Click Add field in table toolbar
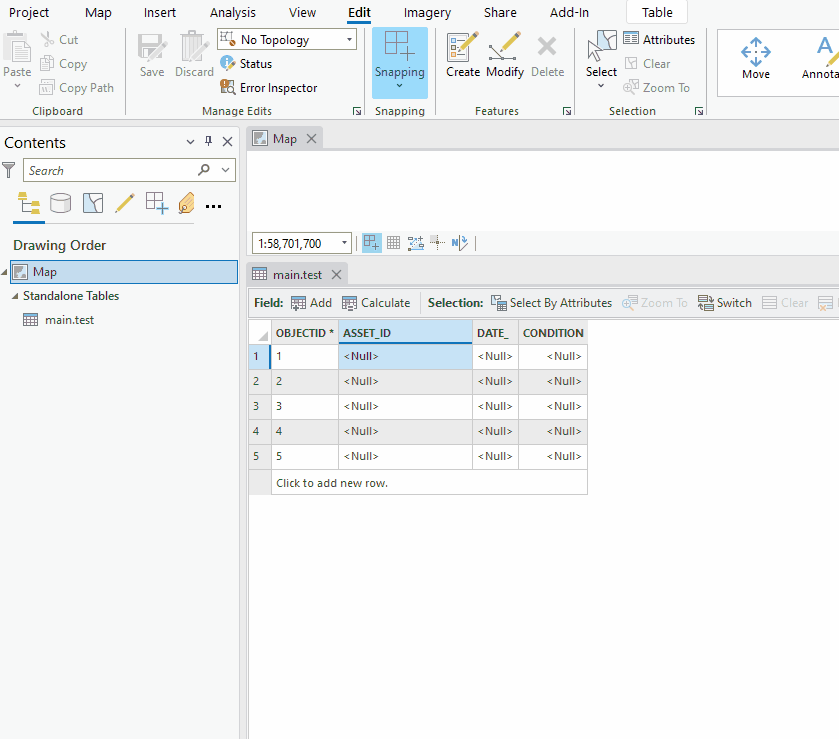 311,303
